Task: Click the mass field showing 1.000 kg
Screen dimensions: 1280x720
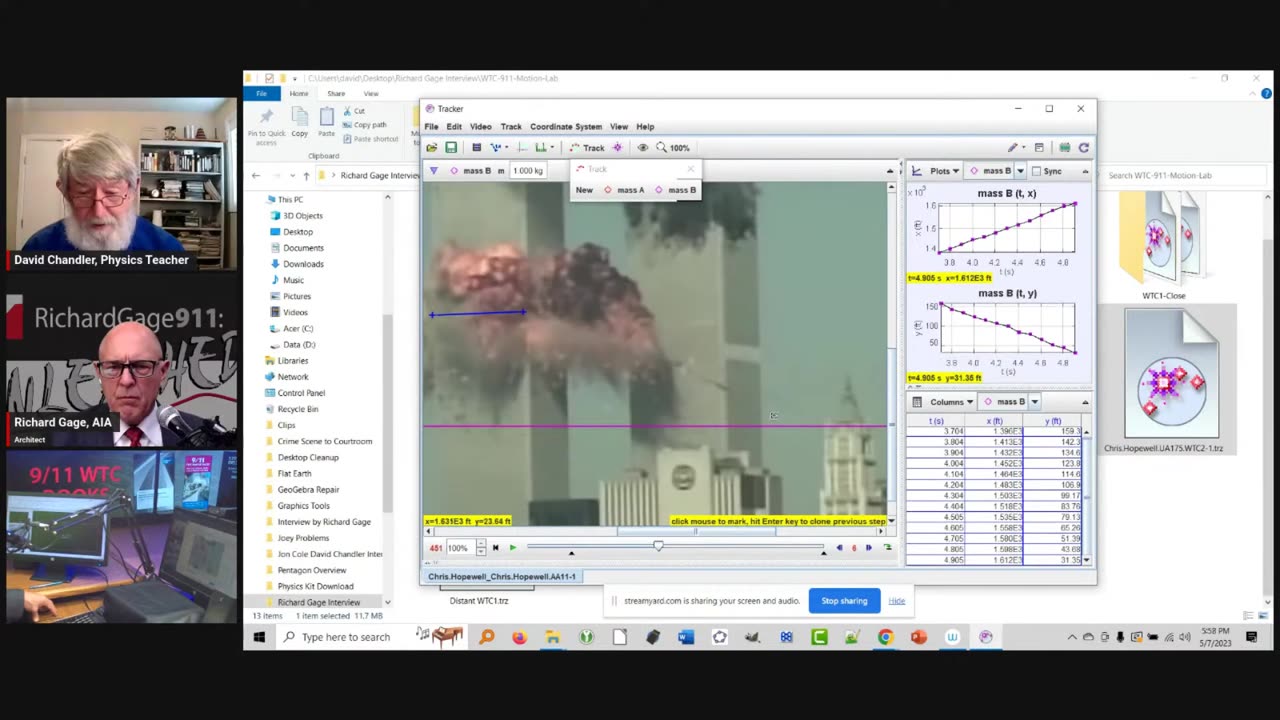Action: (527, 171)
